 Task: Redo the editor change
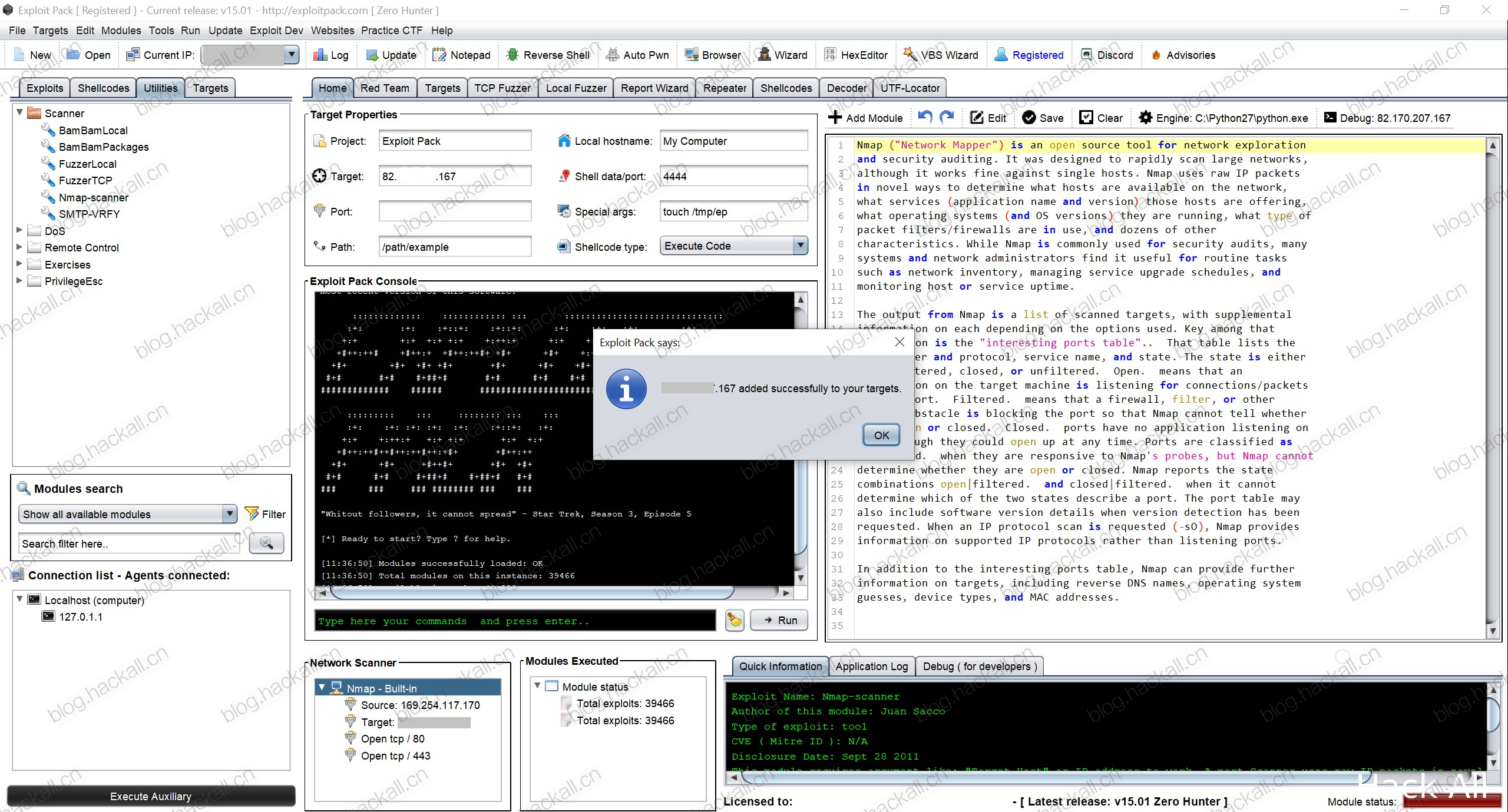click(947, 117)
